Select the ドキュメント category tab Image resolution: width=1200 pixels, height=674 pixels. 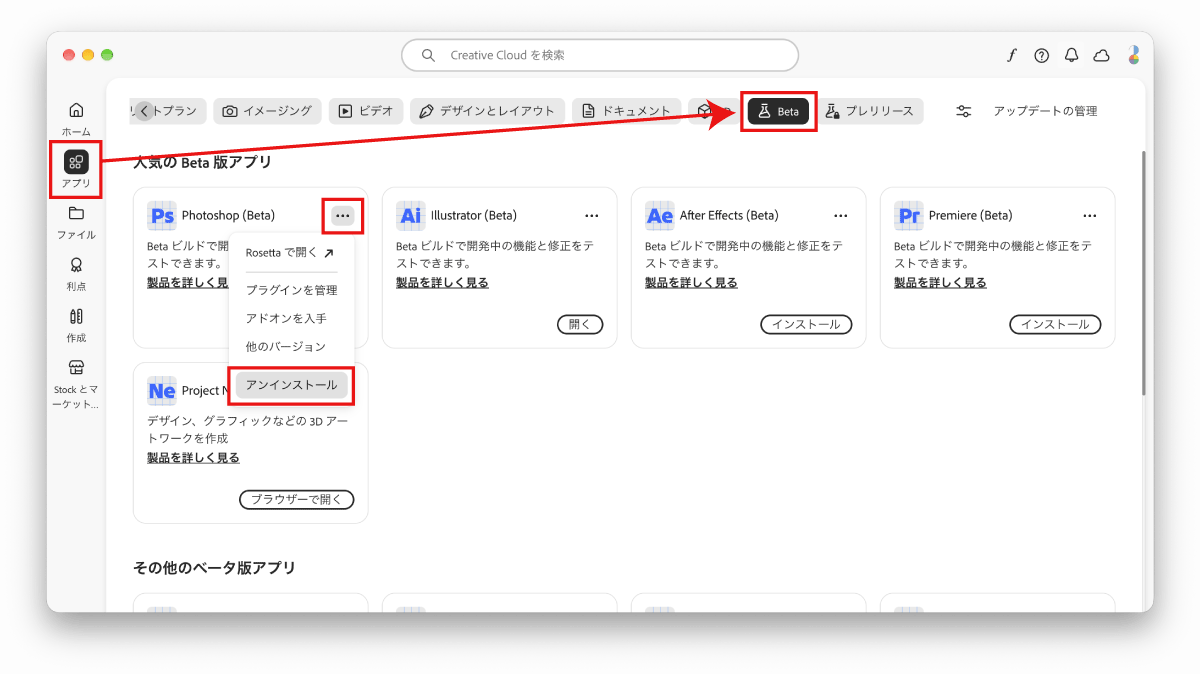[627, 111]
